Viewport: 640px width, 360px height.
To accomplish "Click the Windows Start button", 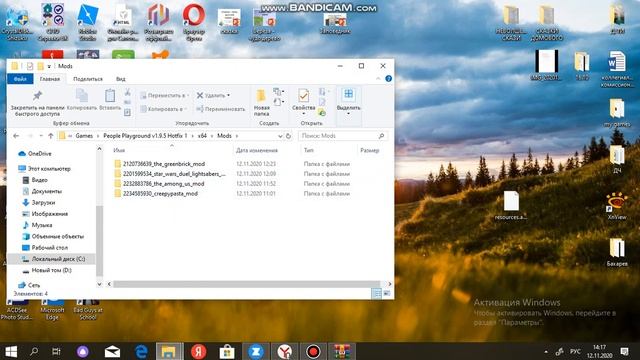I will coord(11,351).
